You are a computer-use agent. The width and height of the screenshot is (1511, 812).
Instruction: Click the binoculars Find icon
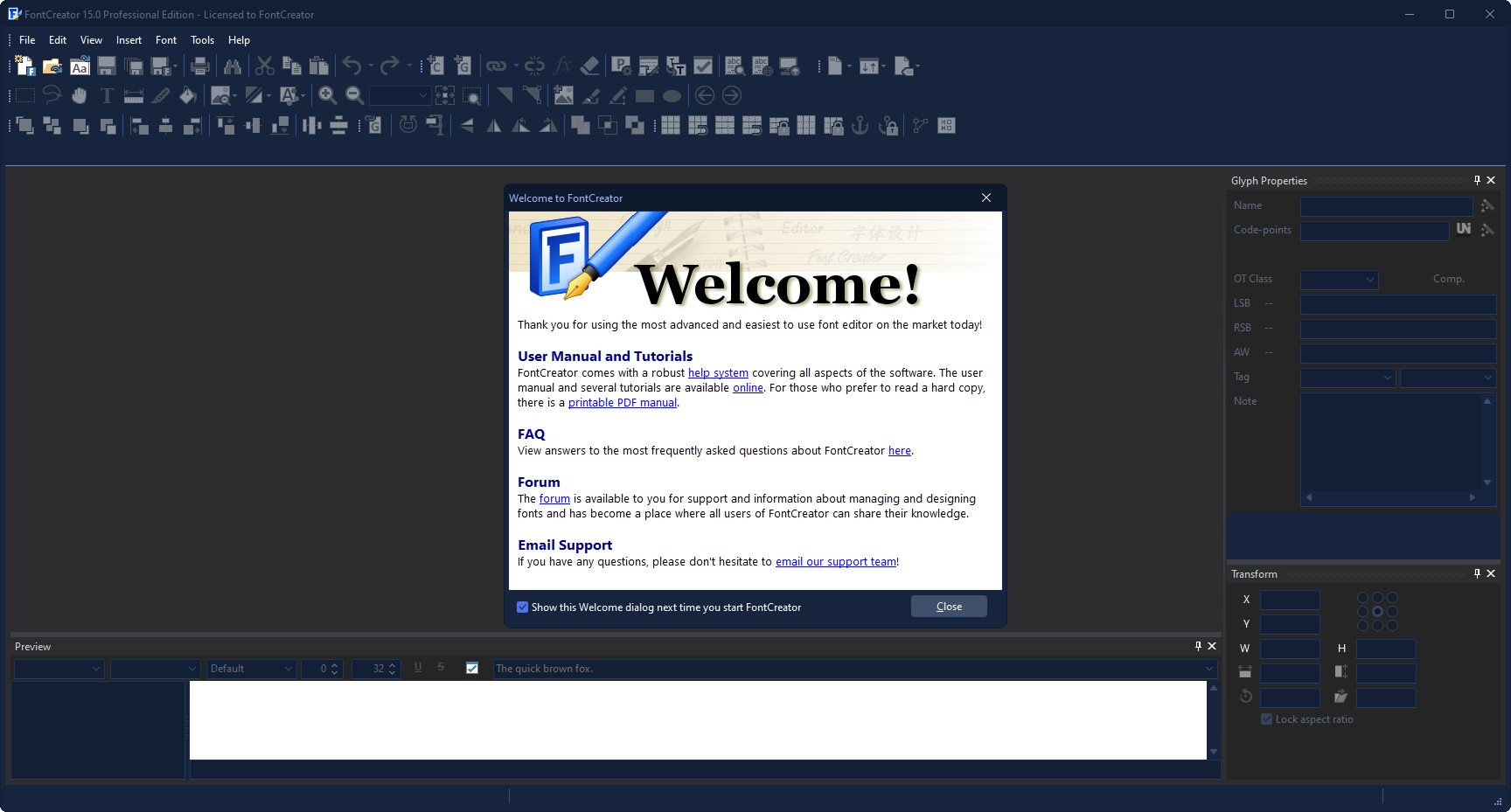(233, 66)
